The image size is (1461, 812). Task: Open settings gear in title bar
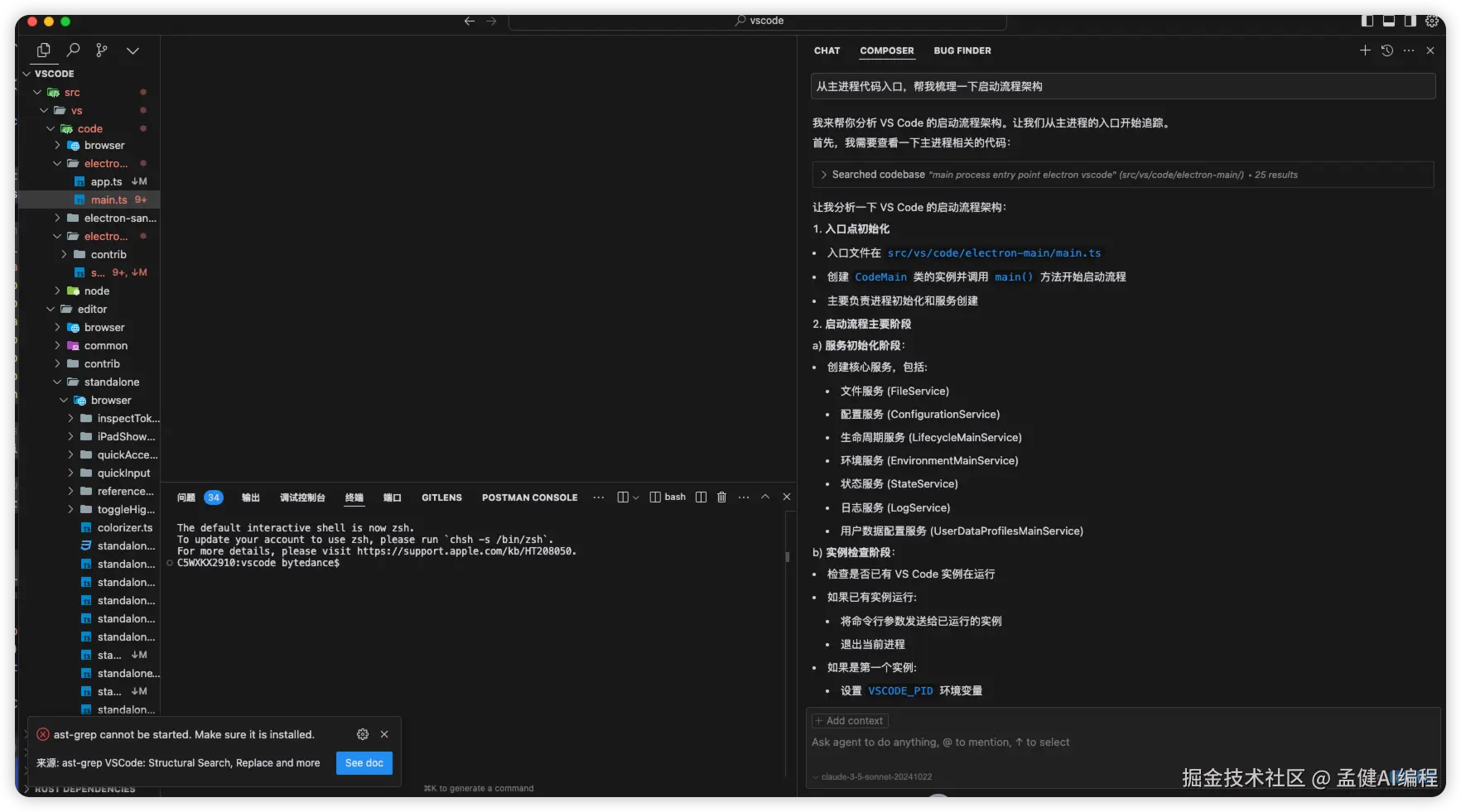tap(1431, 21)
